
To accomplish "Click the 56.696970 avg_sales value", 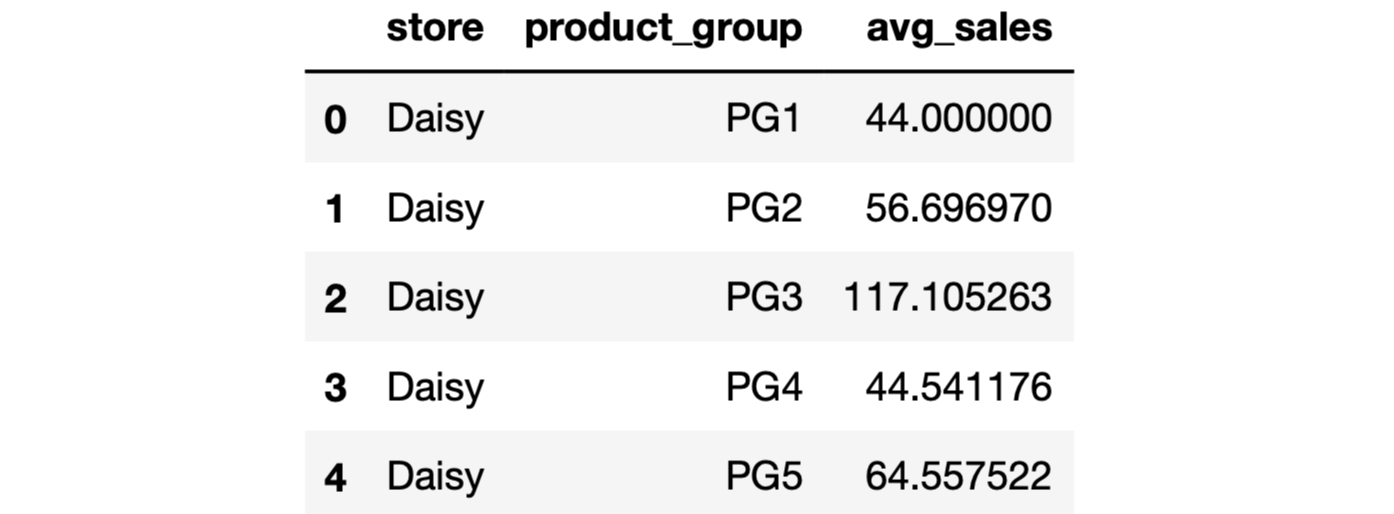I will coord(958,208).
